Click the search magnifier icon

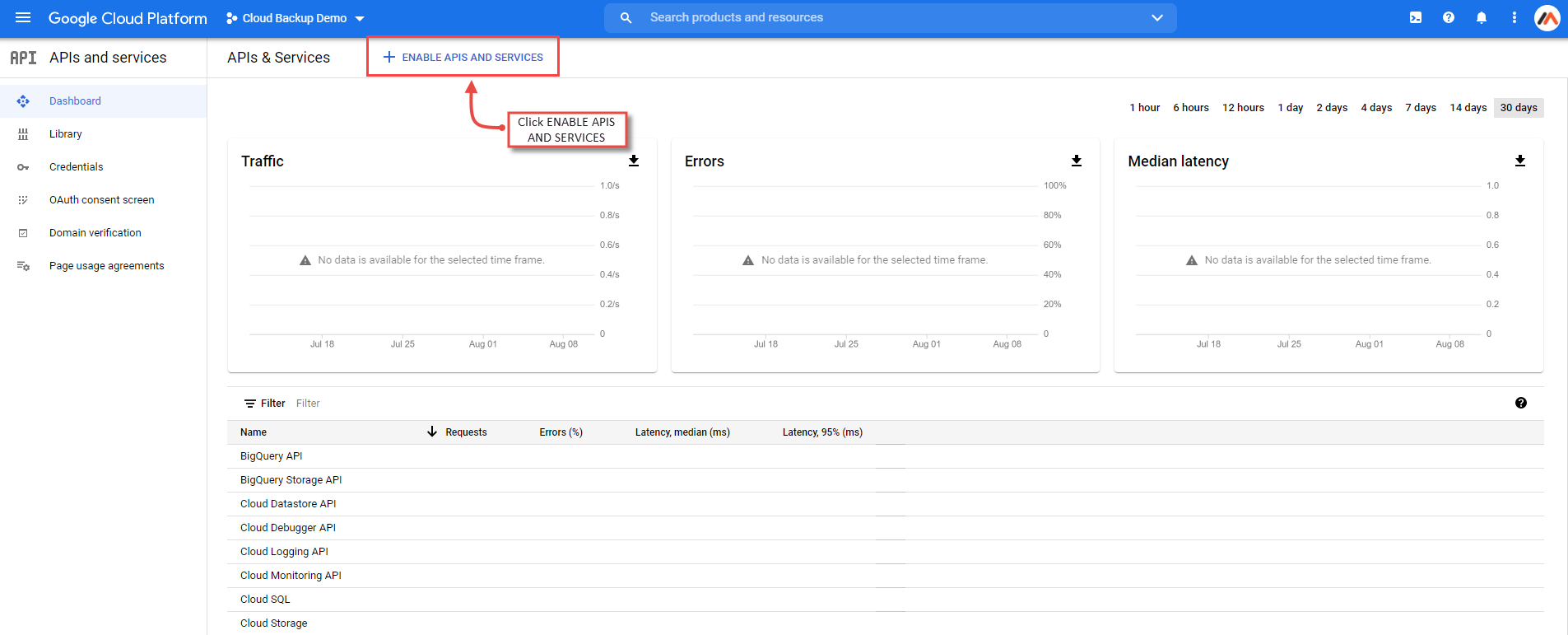click(x=626, y=17)
